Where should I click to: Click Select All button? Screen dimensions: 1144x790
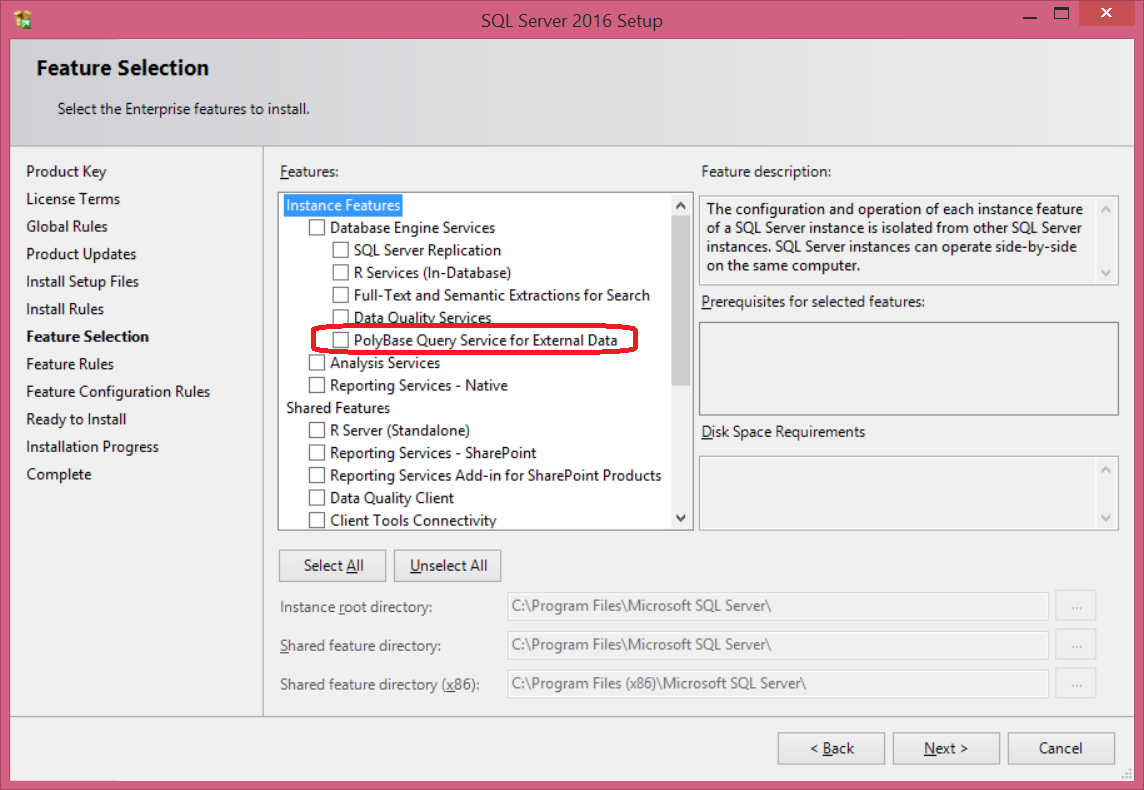[333, 565]
